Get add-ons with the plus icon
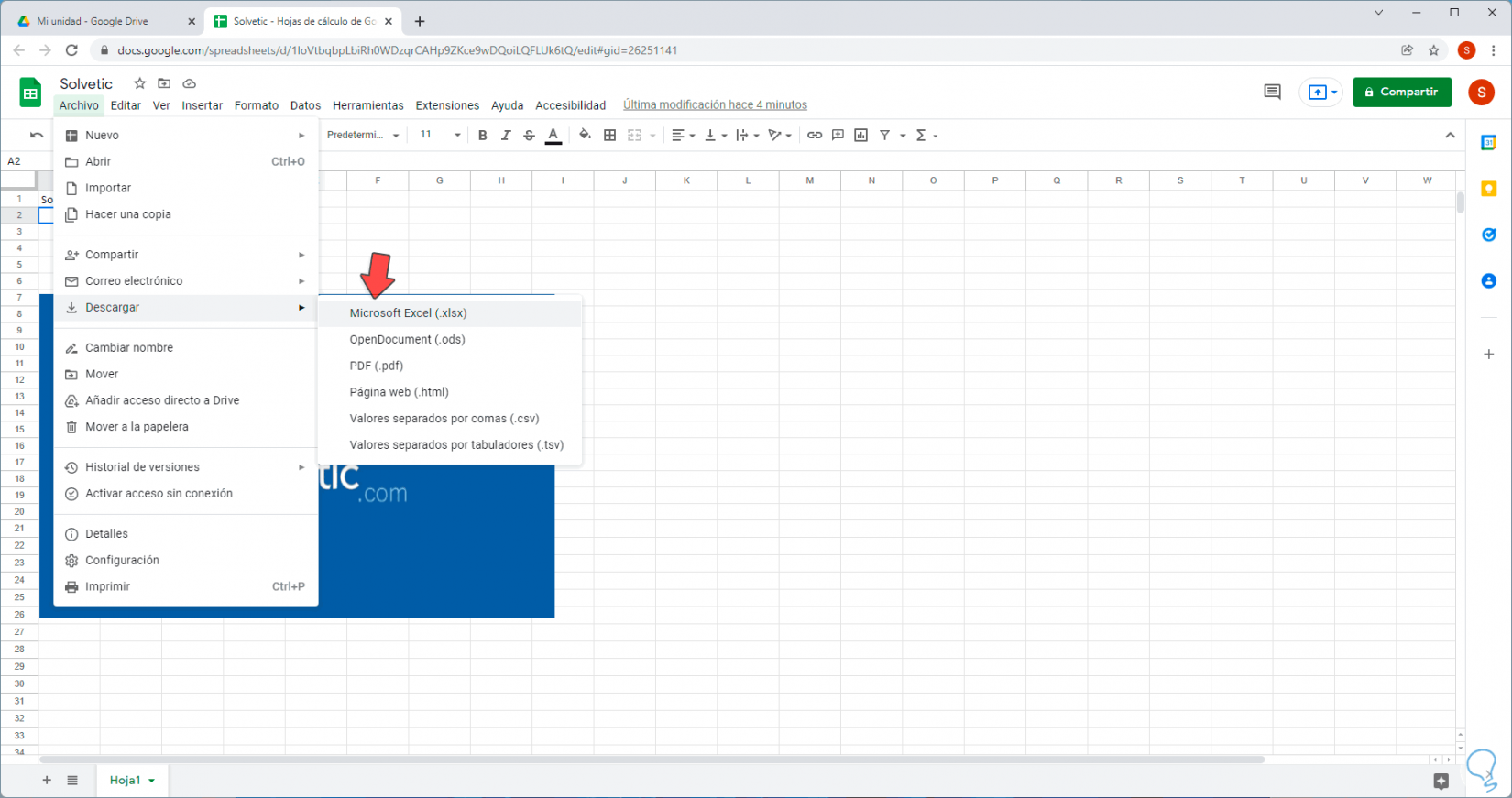Image resolution: width=1512 pixels, height=798 pixels. [x=1489, y=355]
